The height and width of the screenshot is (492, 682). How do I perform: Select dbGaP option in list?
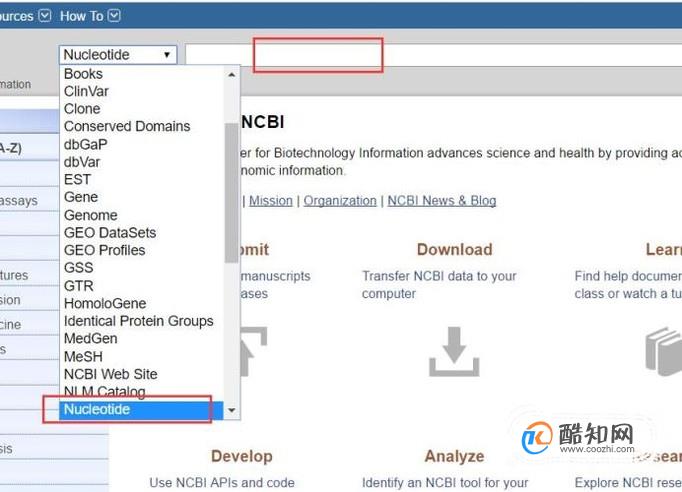(x=141, y=144)
